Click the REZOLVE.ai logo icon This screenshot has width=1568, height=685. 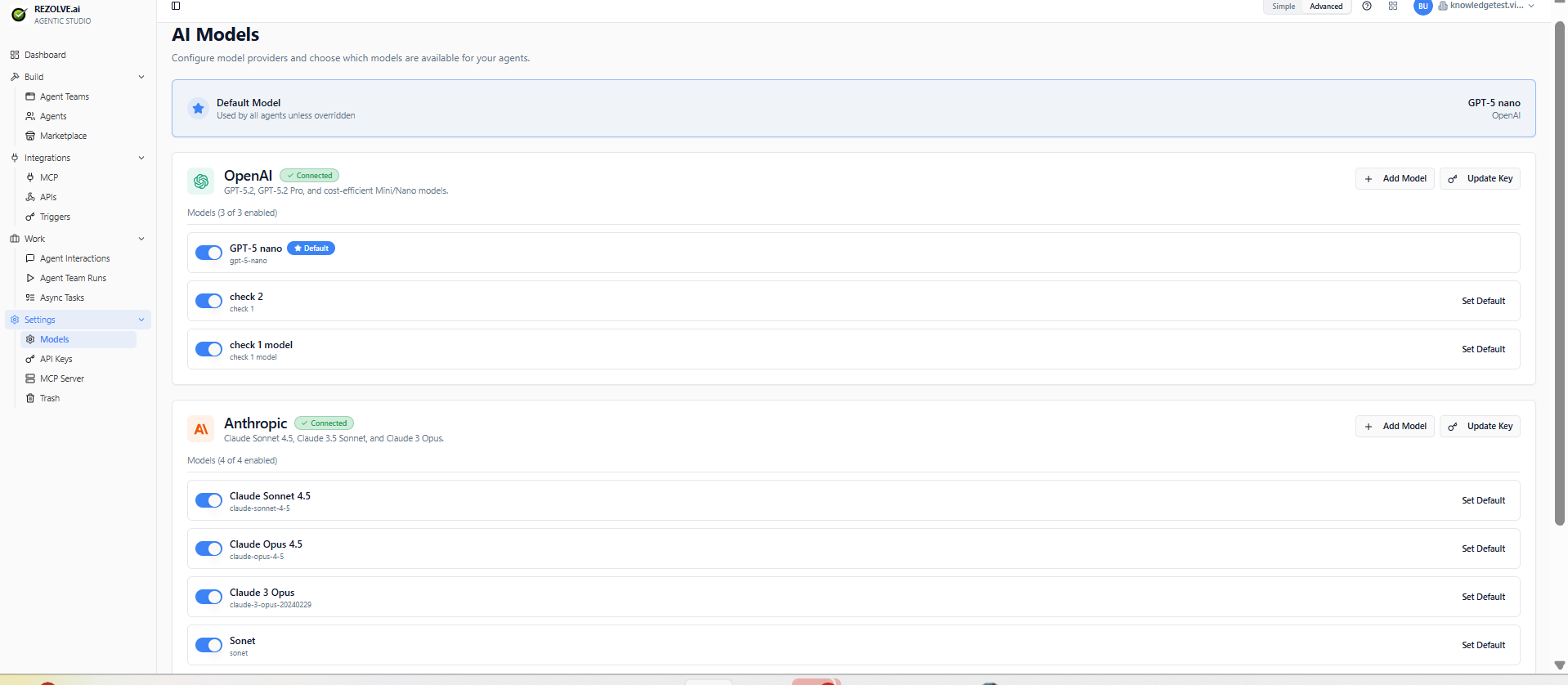19,15
